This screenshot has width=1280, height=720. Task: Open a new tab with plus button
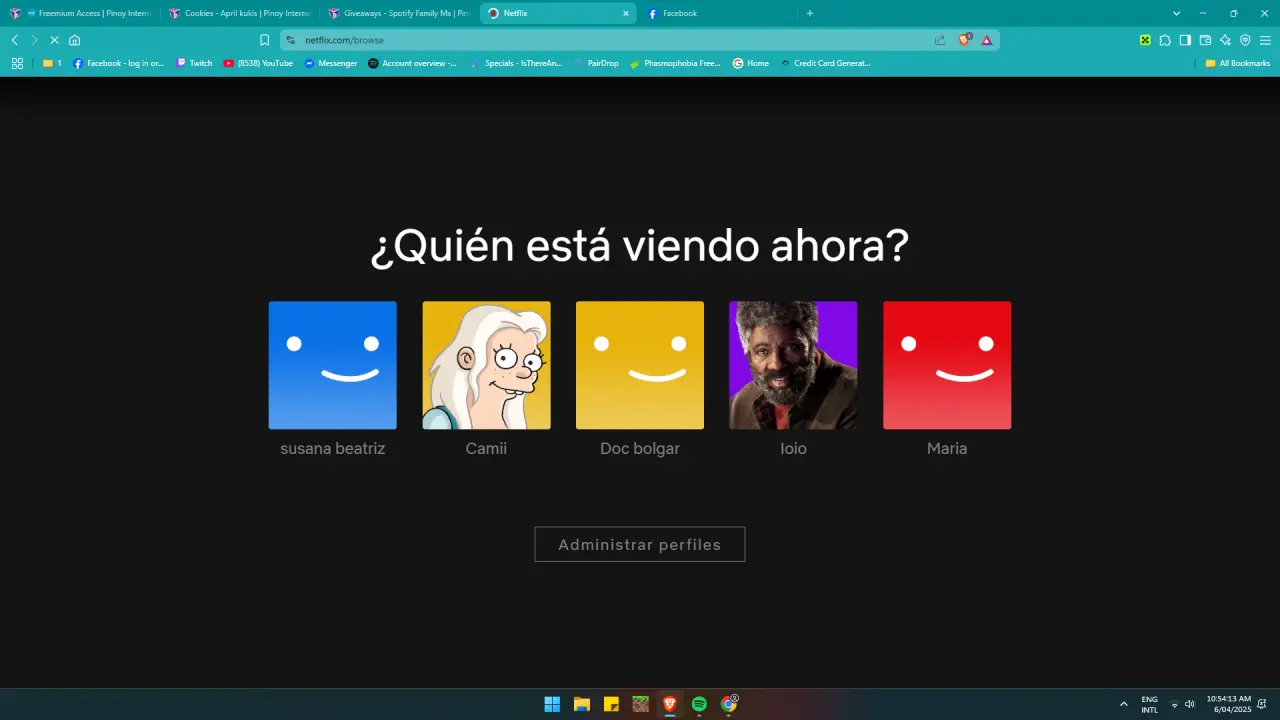pos(810,13)
